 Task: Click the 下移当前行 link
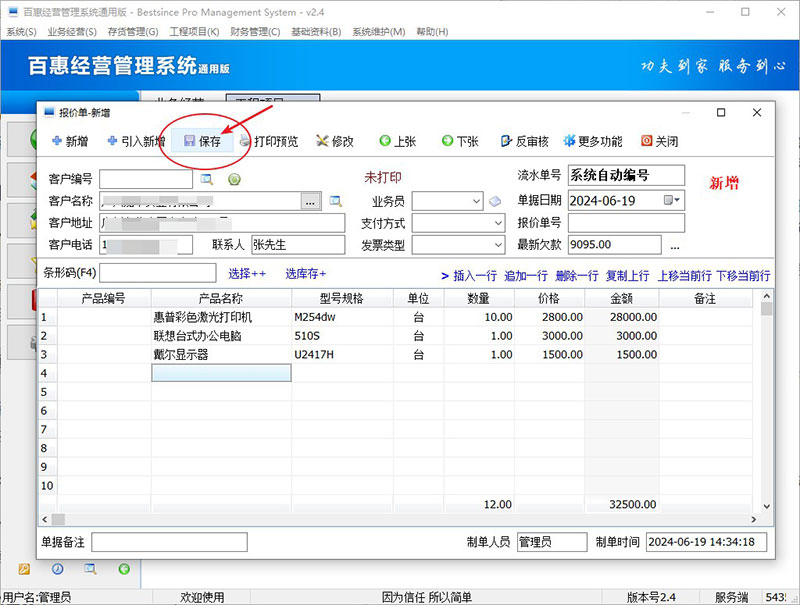pos(743,276)
